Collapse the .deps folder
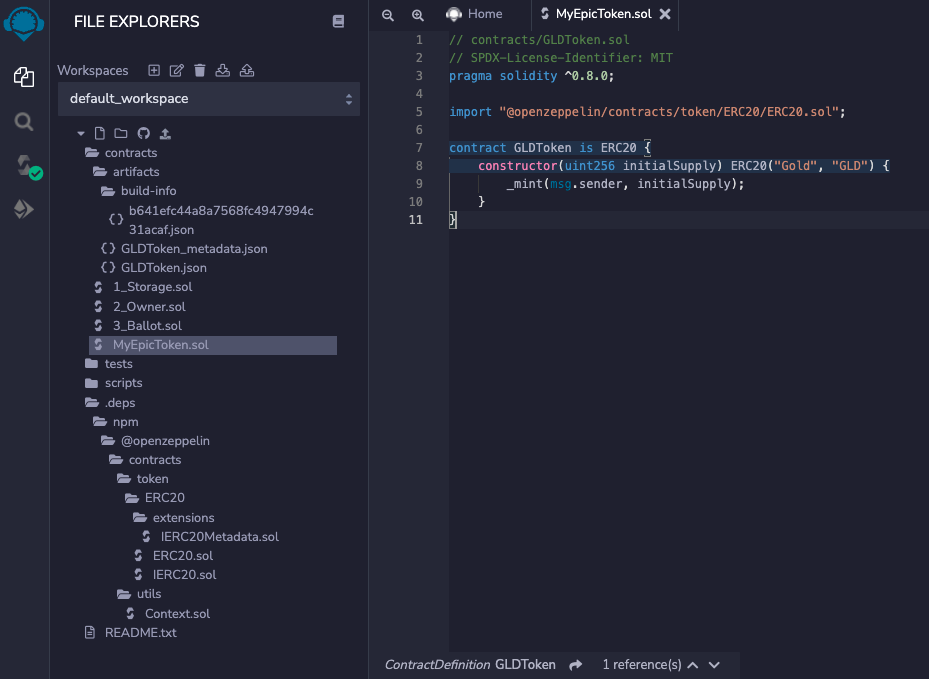The height and width of the screenshot is (679, 929). point(119,403)
